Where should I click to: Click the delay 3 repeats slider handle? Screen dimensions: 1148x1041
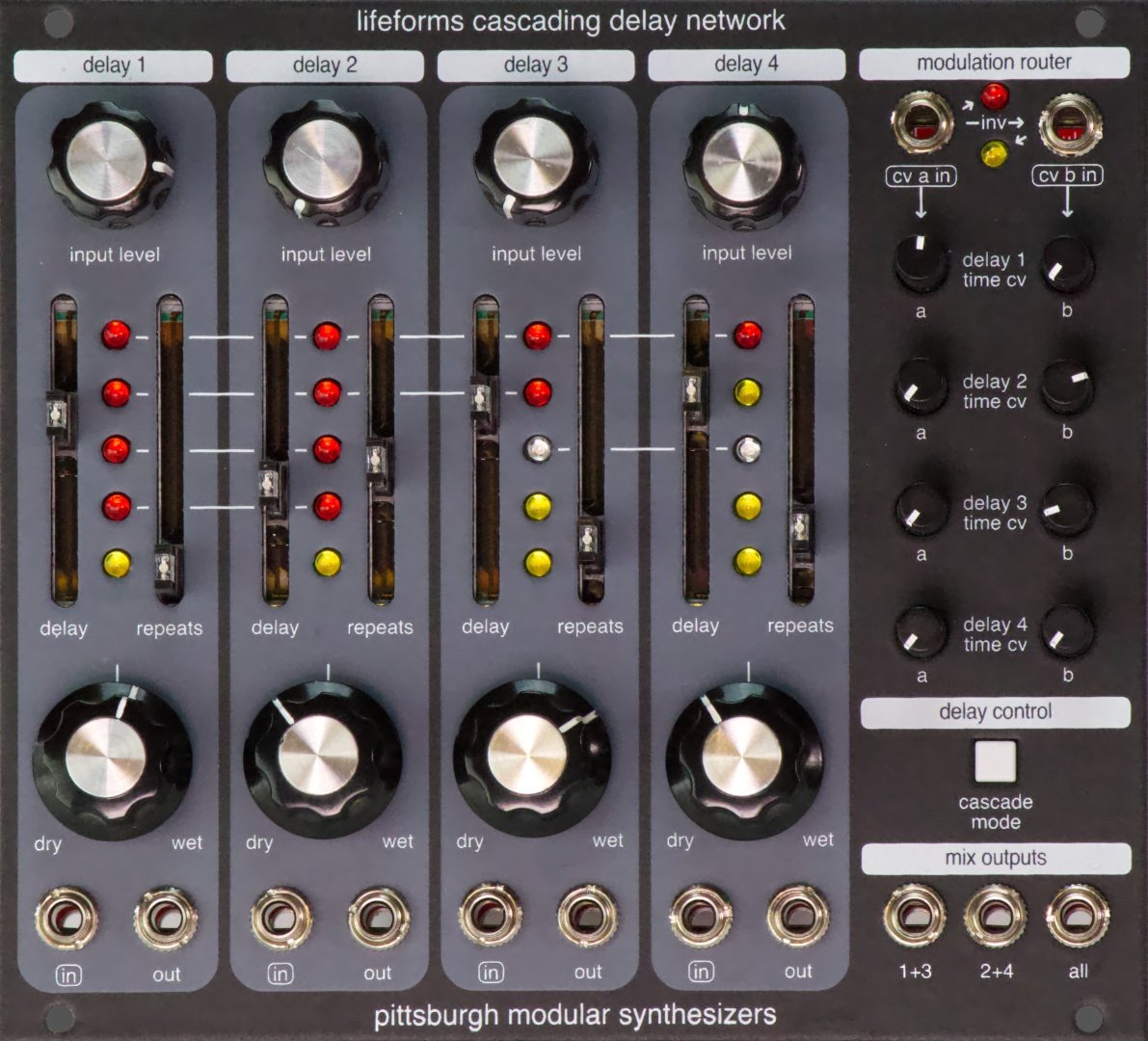coord(588,541)
